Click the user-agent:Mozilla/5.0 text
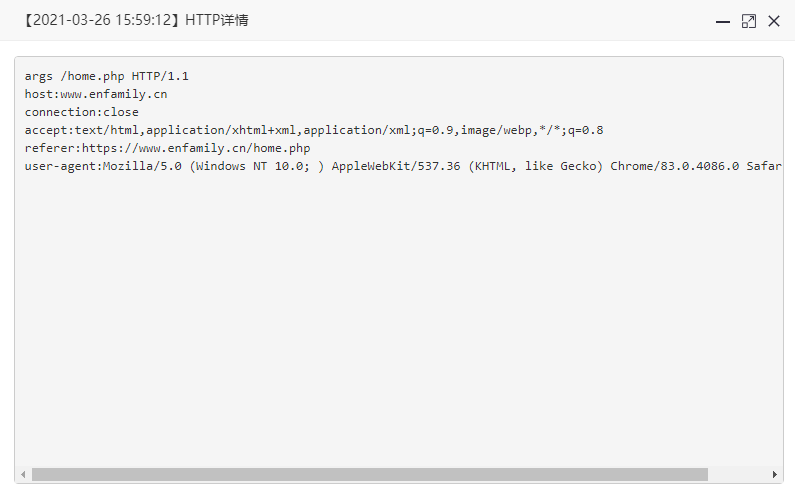795x496 pixels. 103,166
